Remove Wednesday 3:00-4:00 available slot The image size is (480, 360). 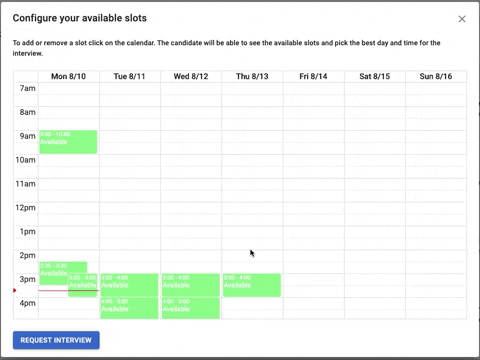(191, 285)
